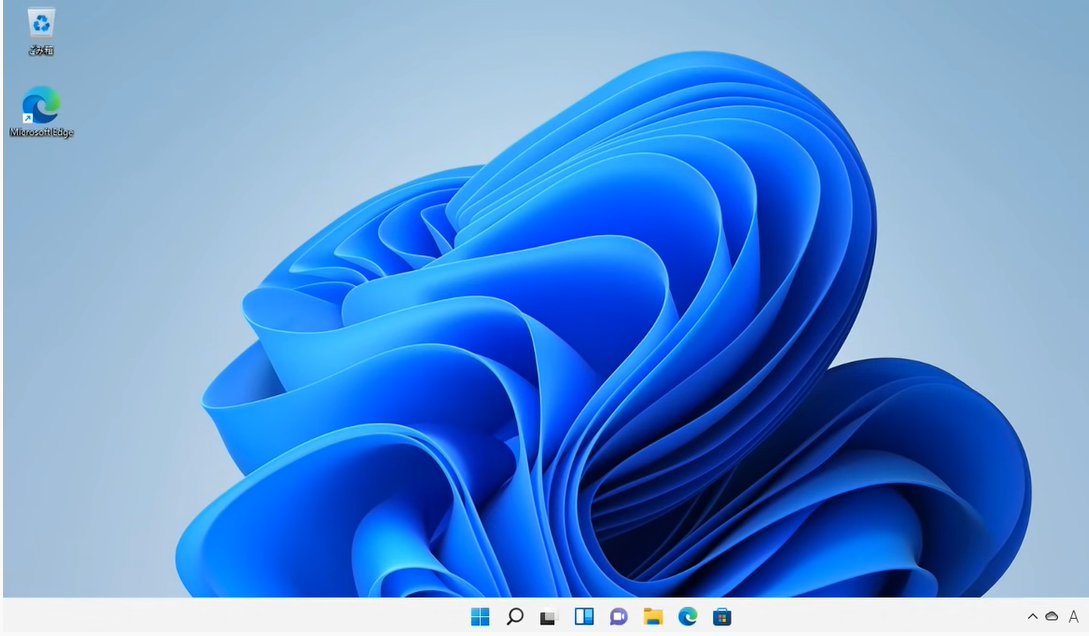
Task: Toggle the IME input mode indicator A
Action: pyautogui.click(x=1073, y=617)
